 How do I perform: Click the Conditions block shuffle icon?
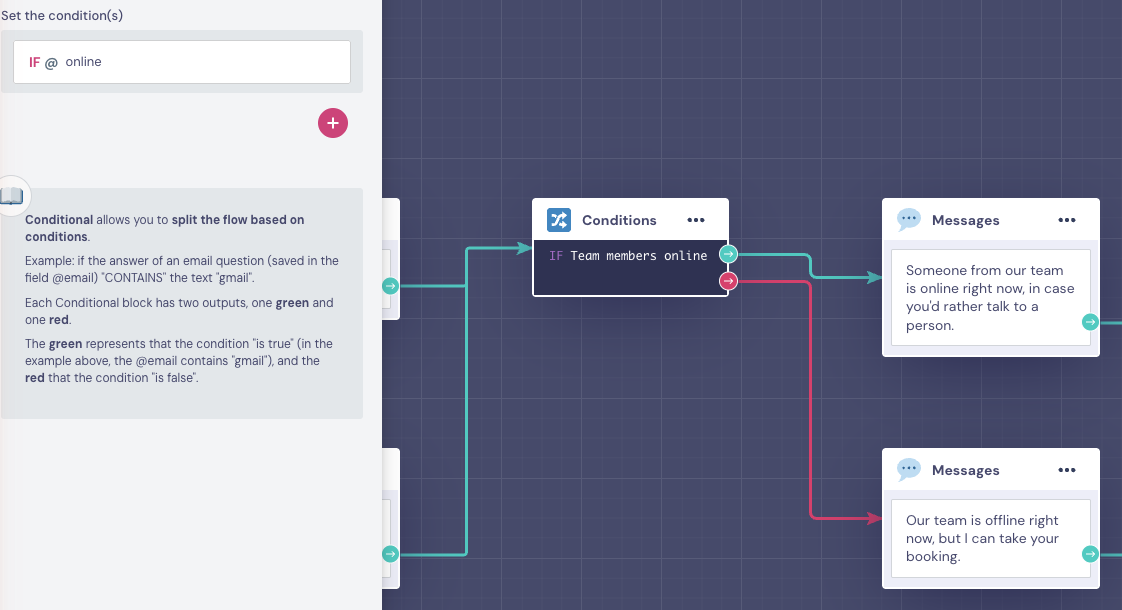tap(559, 220)
